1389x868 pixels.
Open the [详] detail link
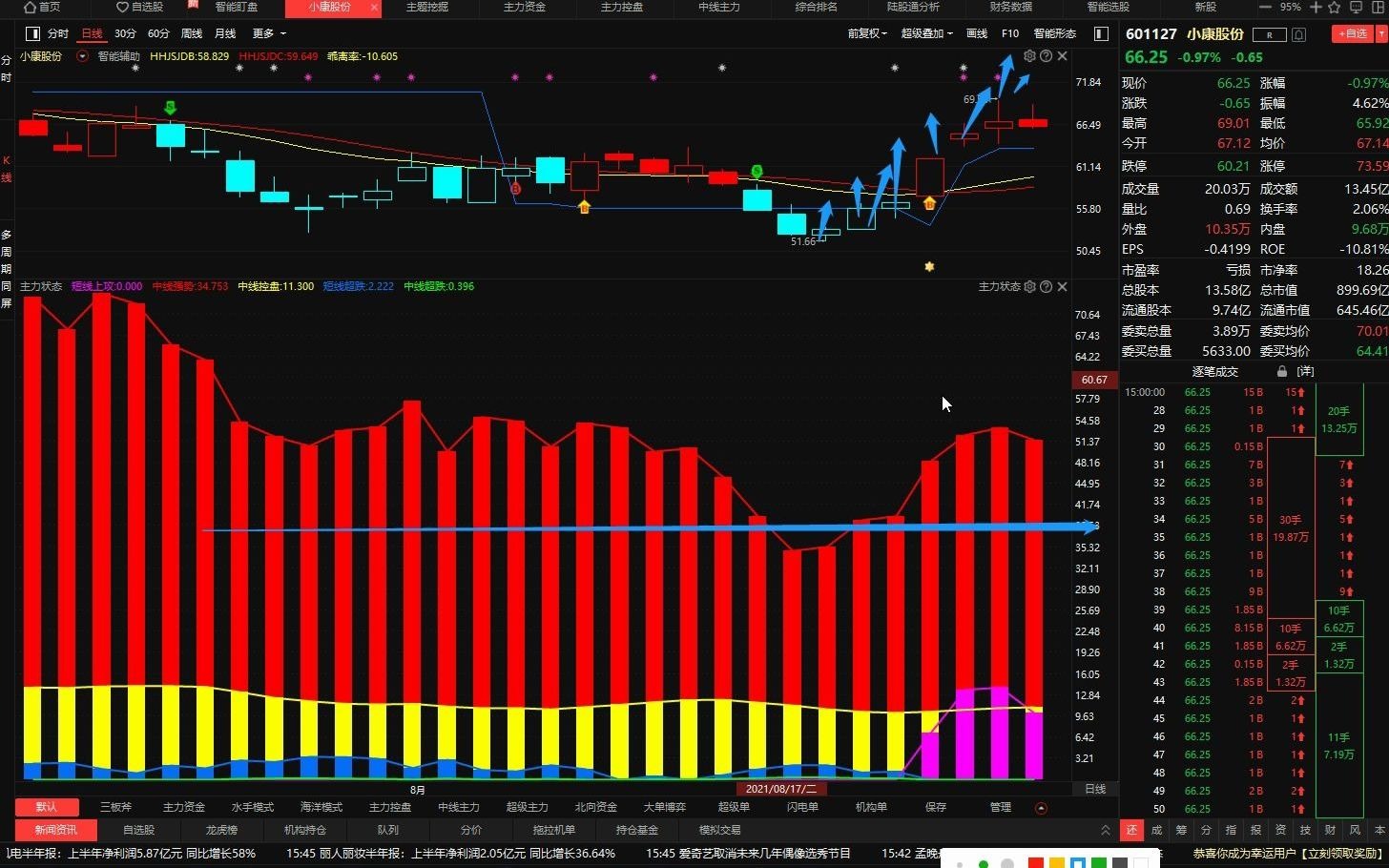click(x=1305, y=371)
